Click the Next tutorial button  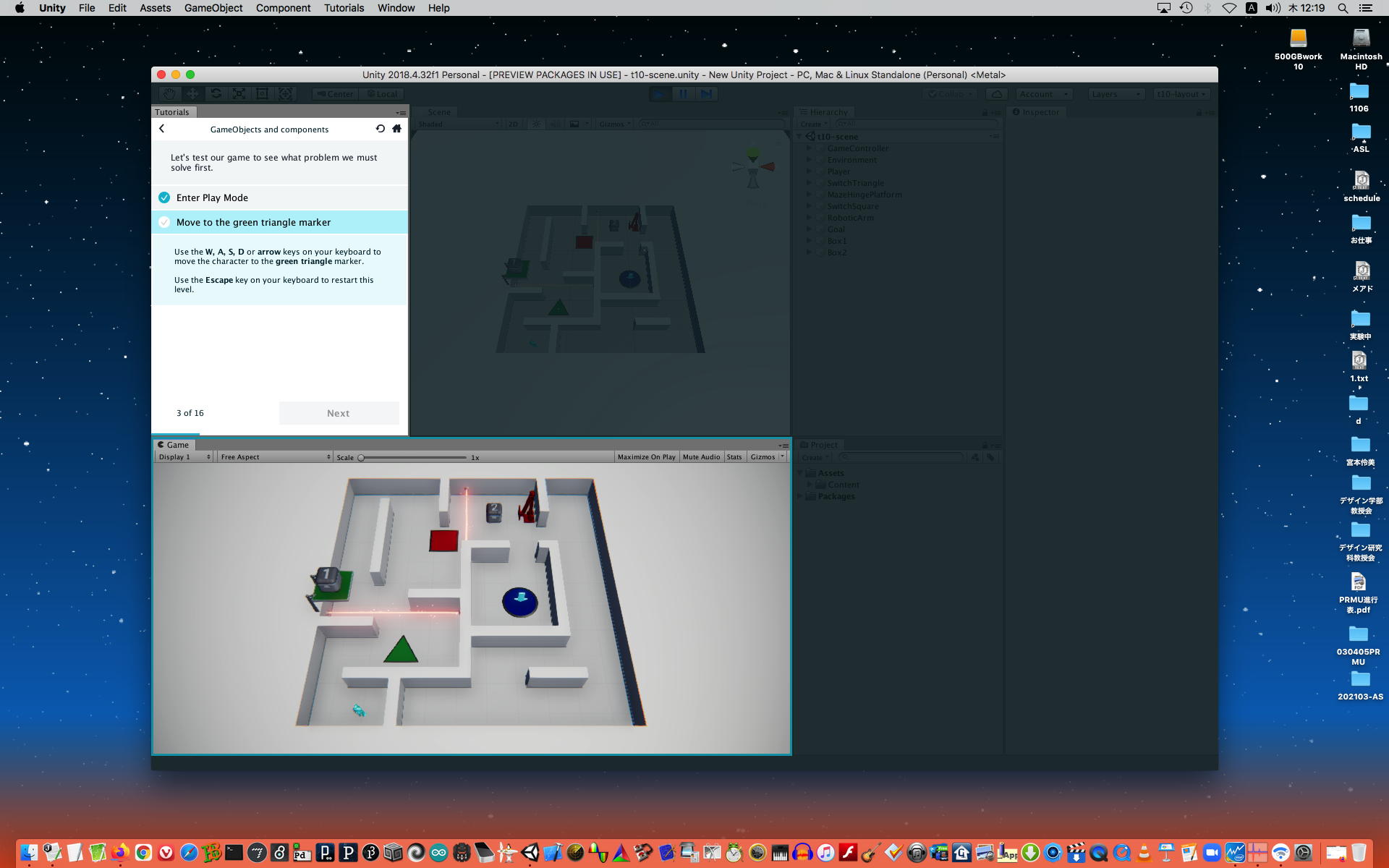click(x=339, y=413)
